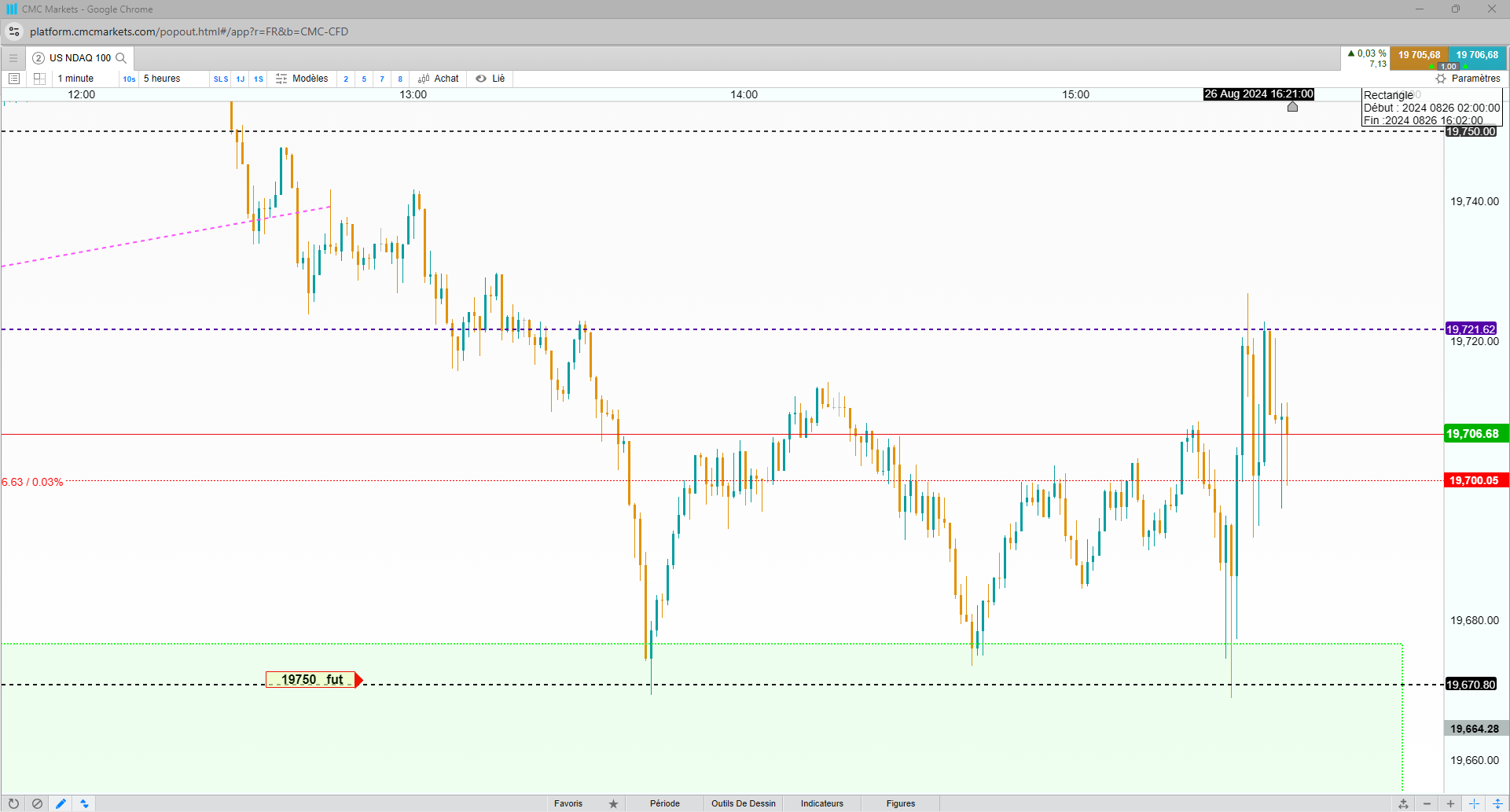The image size is (1510, 812).
Task: Click the hamburger menu icon at top left
Action: point(13,58)
